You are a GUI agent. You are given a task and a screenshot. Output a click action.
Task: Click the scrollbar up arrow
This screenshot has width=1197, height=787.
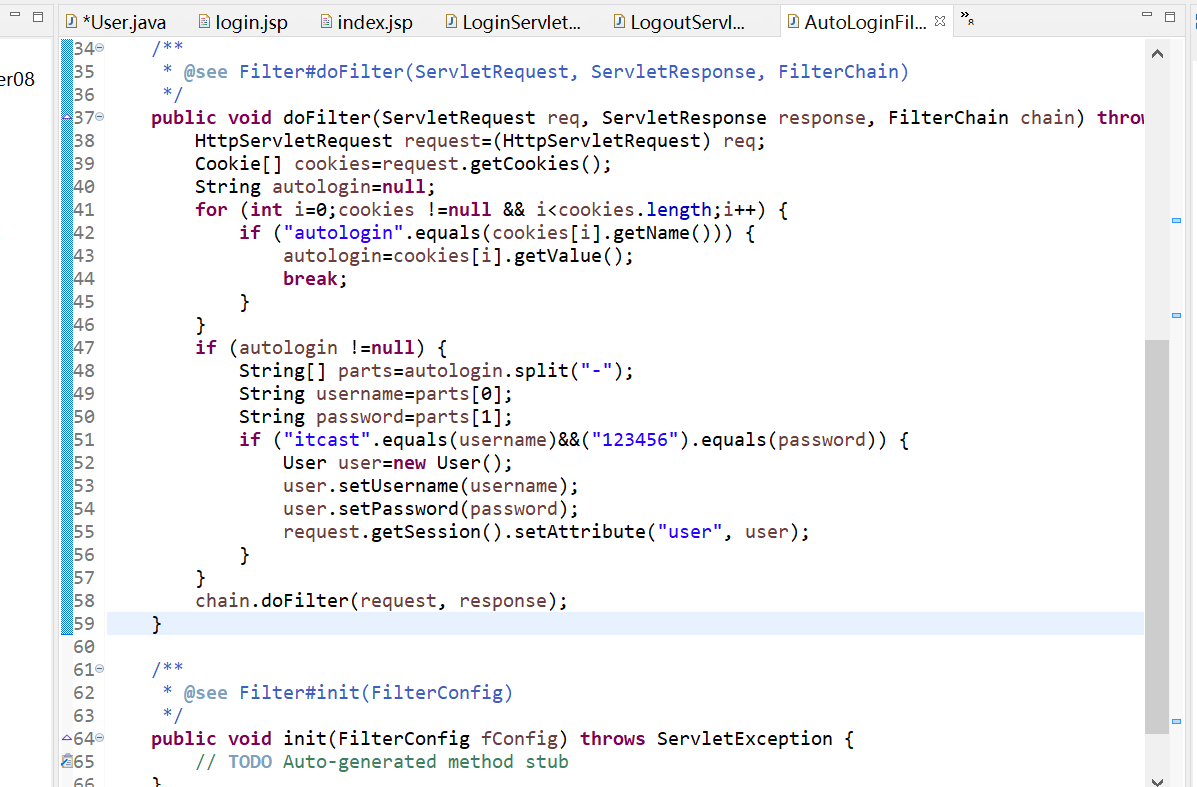[1157, 53]
